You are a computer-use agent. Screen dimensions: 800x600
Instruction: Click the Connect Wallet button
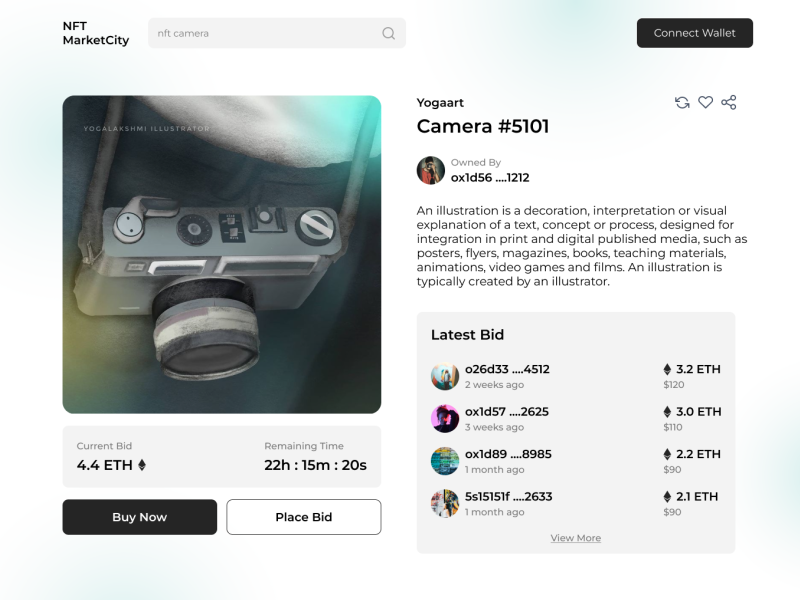point(694,33)
